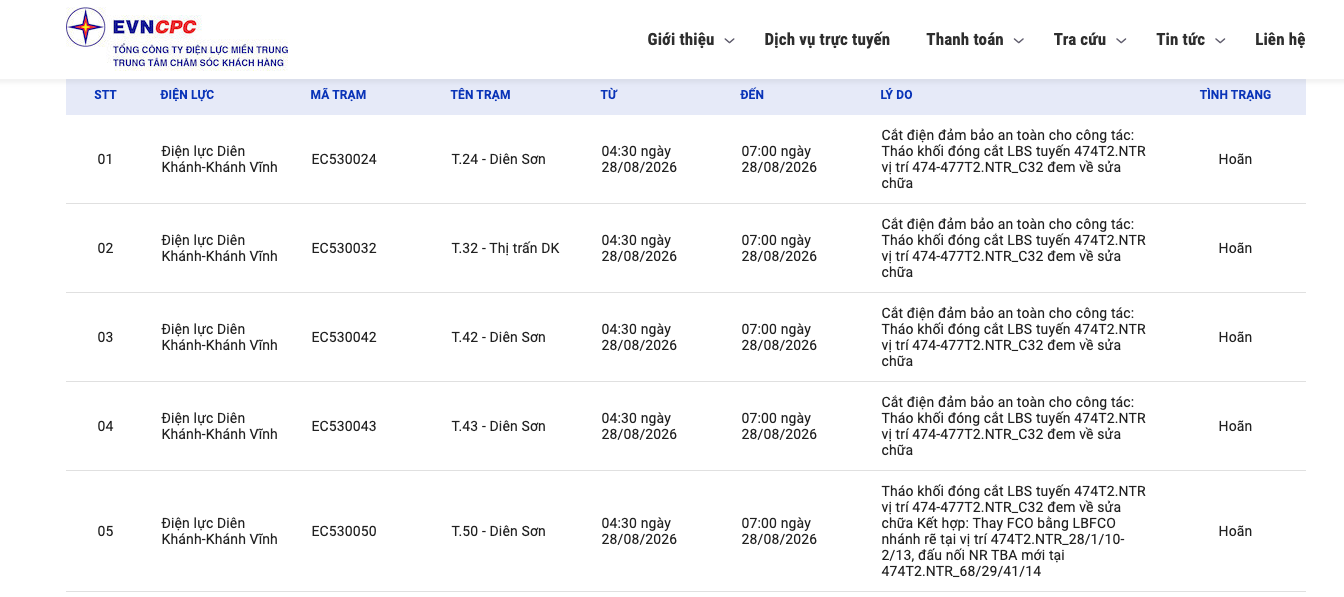Select the LÝ DO column header

tap(896, 95)
